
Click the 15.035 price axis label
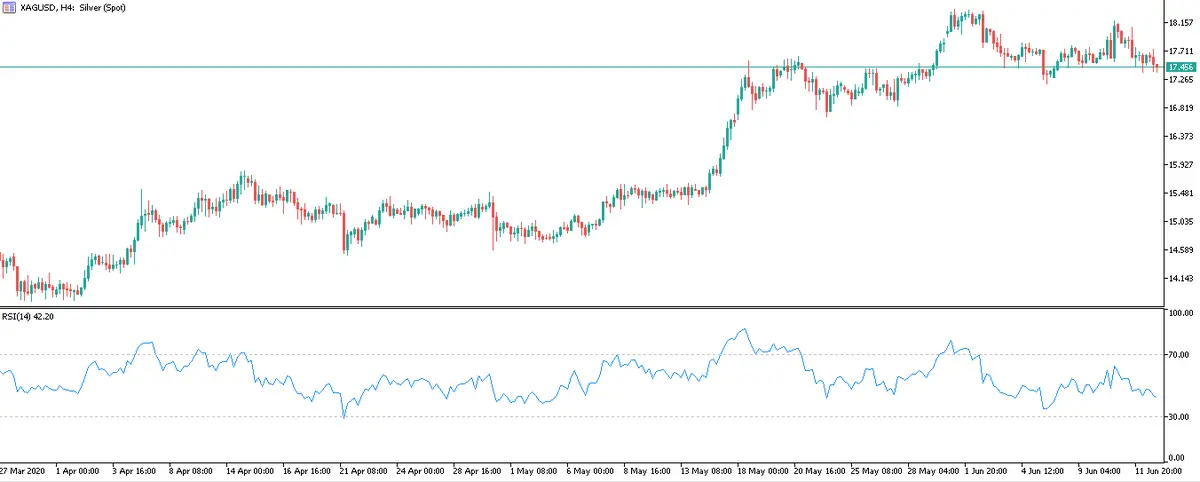click(x=1181, y=221)
